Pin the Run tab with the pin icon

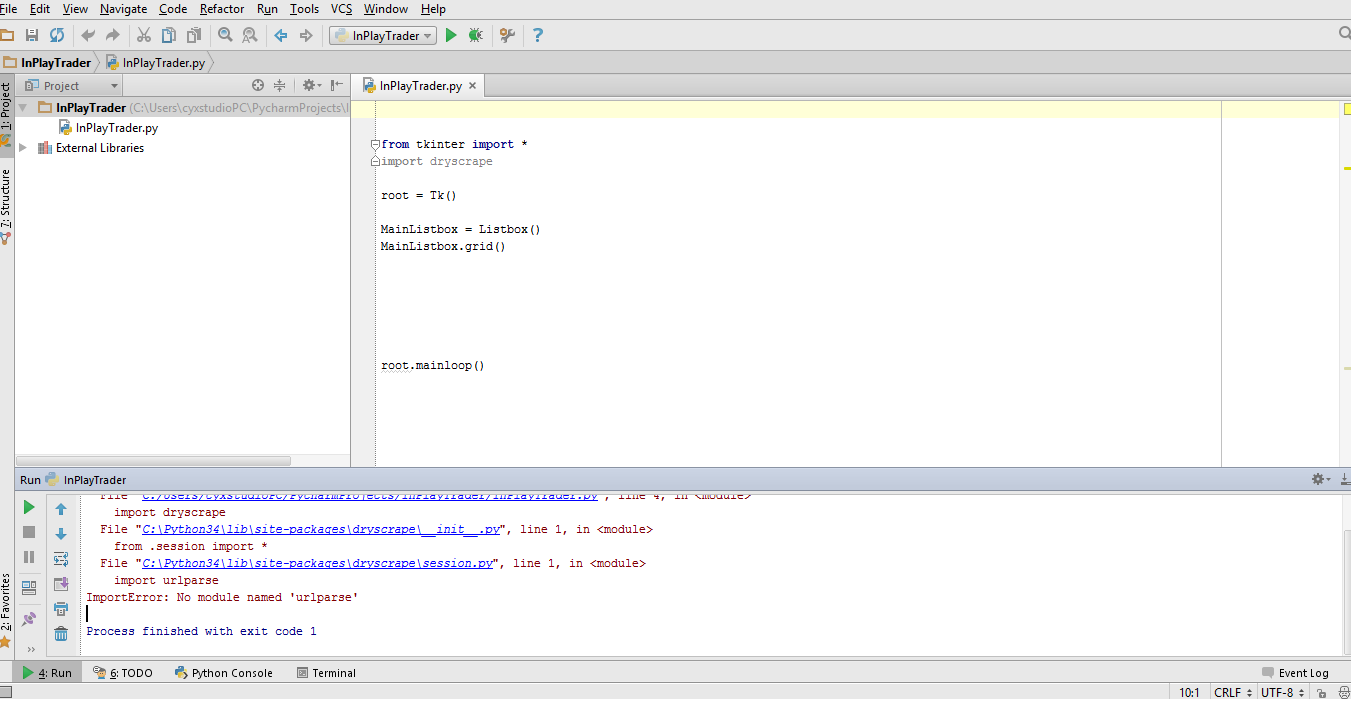click(29, 619)
